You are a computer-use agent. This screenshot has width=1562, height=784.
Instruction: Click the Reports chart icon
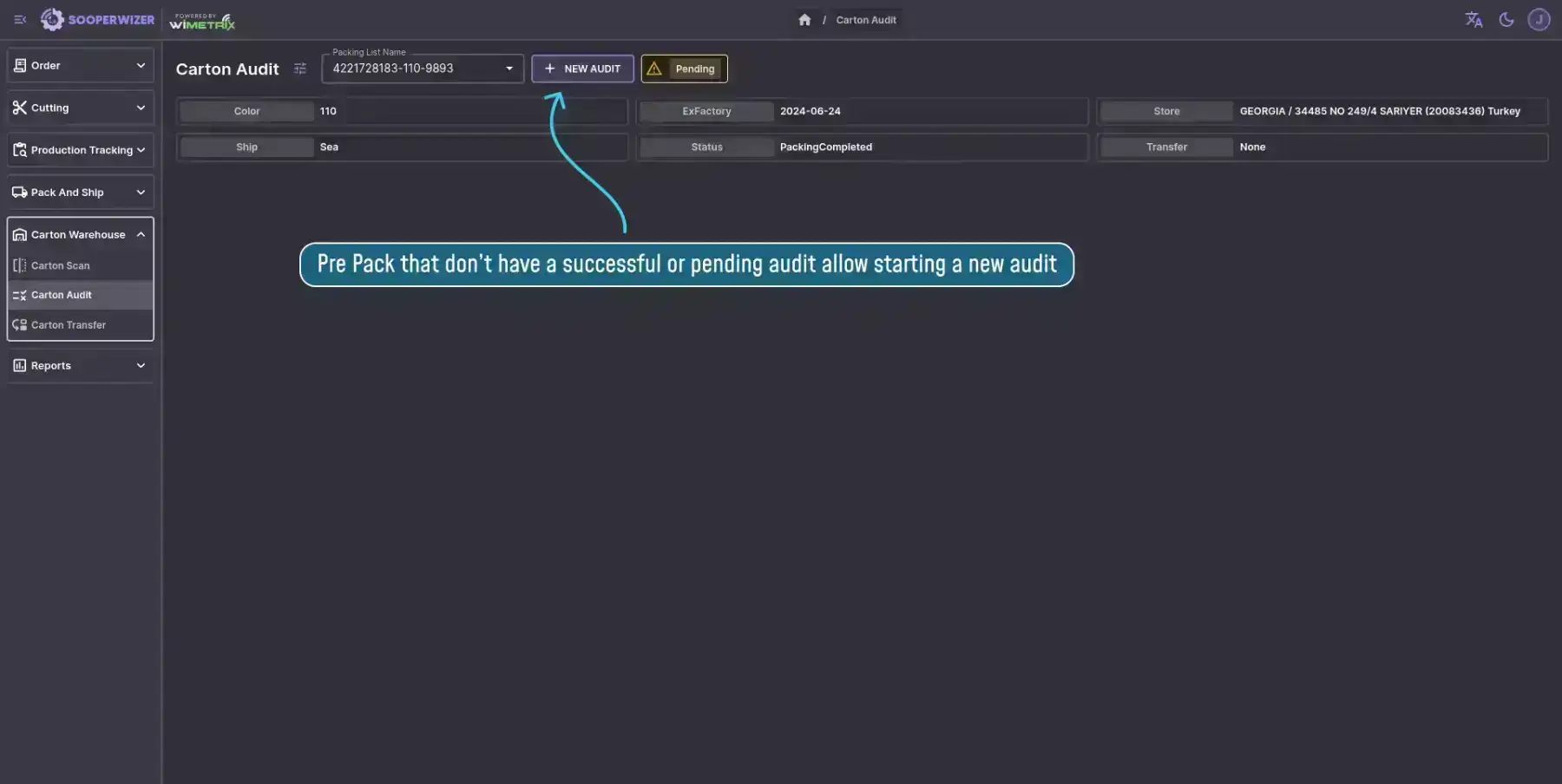[20, 366]
